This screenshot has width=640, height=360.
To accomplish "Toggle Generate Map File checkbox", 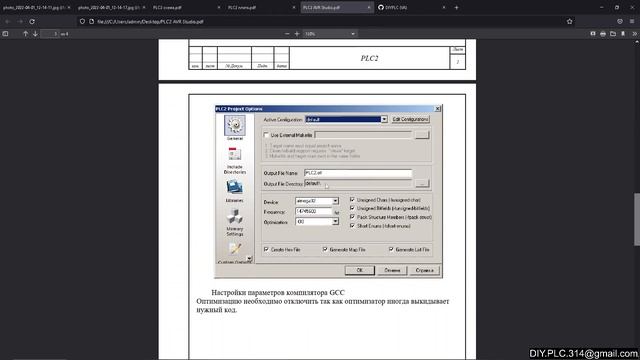I will coord(325,249).
